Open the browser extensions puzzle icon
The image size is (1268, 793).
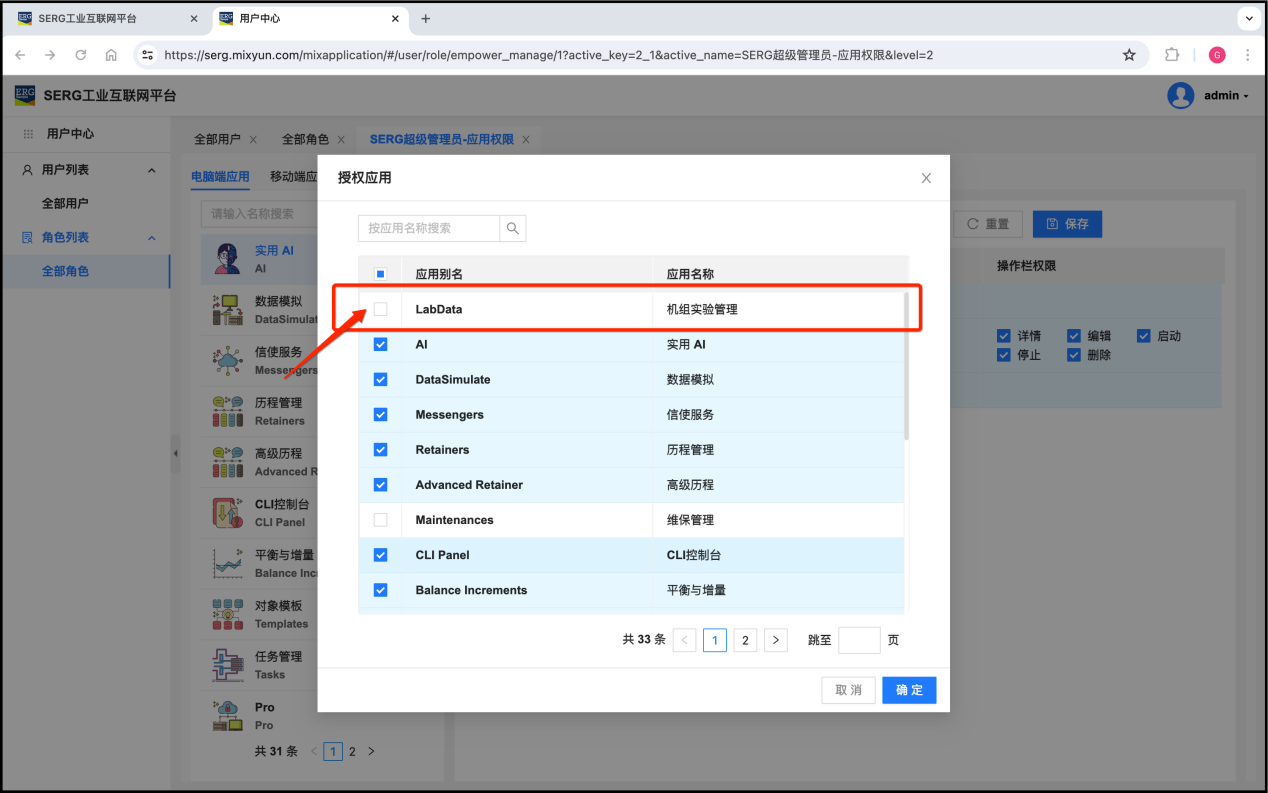(x=1173, y=55)
